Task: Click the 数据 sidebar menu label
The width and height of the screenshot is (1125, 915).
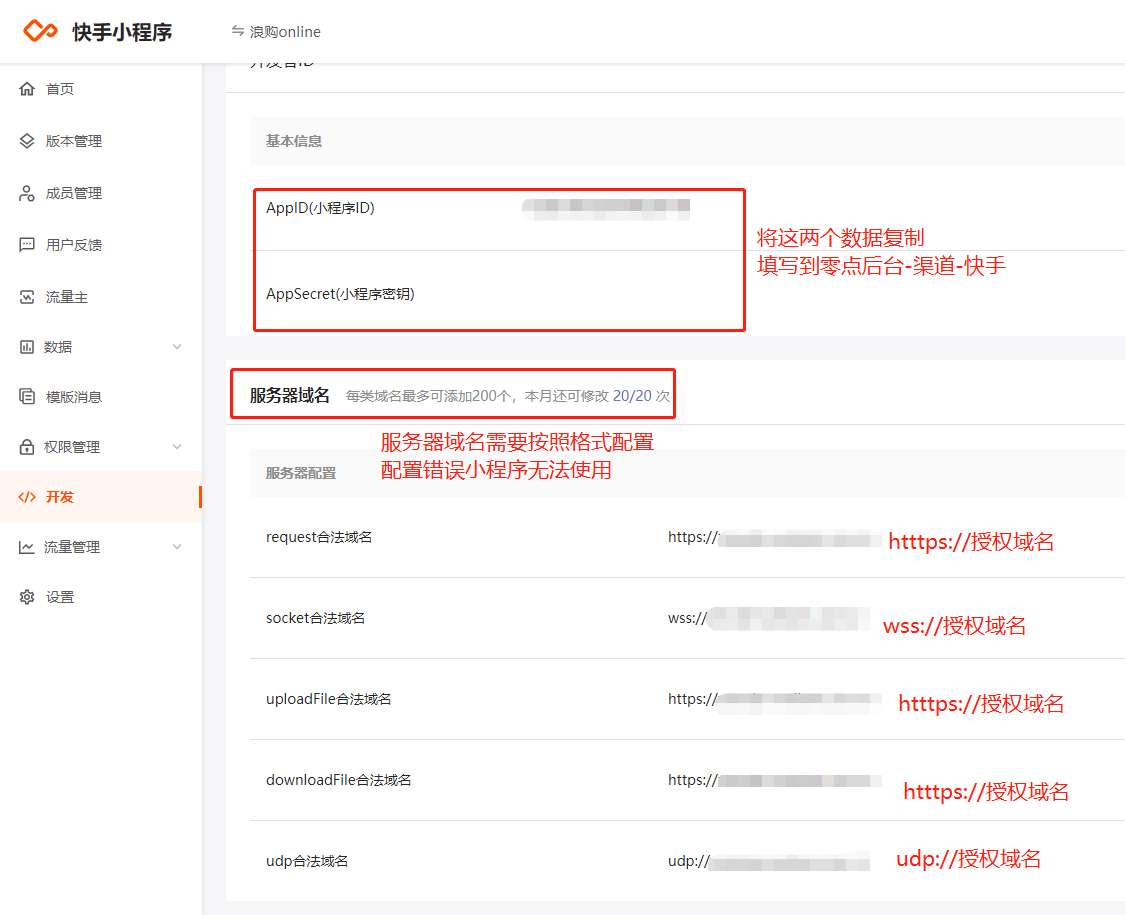Action: [x=58, y=347]
